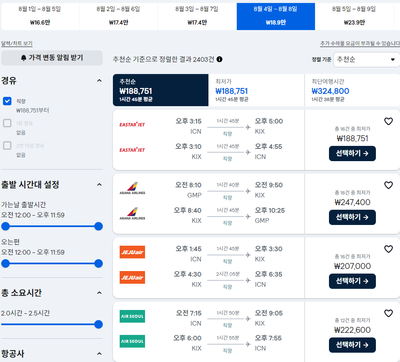Toggle the 2번 이상 경유 checkbox
Viewport: 400px width, 362px height.
click(x=7, y=146)
